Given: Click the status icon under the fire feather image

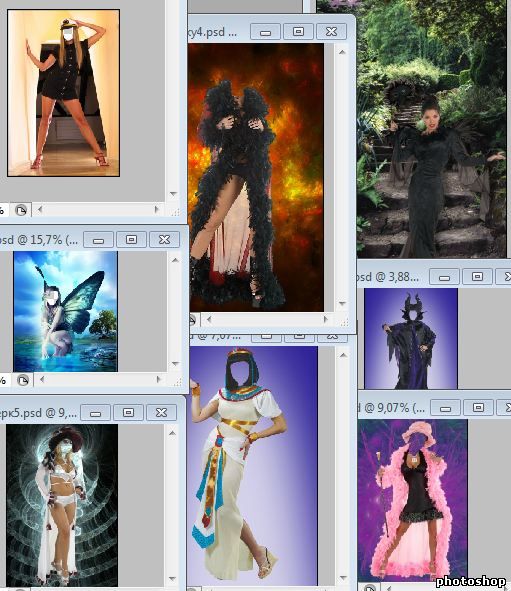Looking at the screenshot, I should (191, 320).
